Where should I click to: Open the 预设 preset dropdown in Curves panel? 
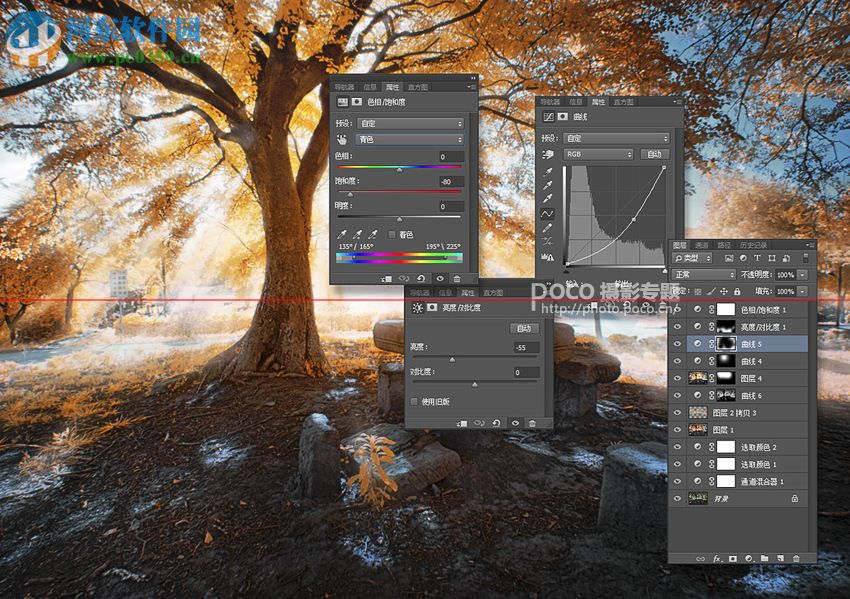(x=616, y=138)
